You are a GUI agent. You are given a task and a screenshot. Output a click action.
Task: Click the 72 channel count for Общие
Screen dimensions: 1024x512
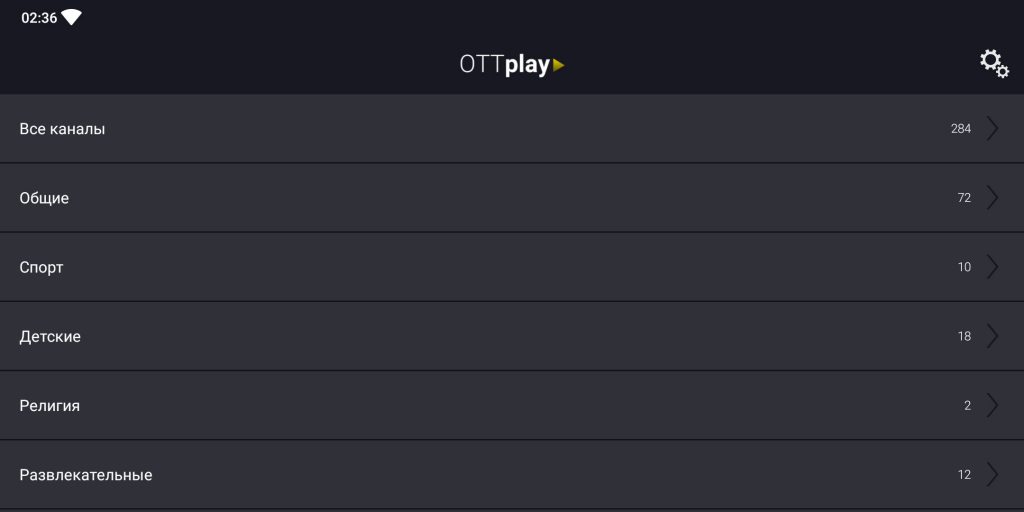click(x=964, y=198)
